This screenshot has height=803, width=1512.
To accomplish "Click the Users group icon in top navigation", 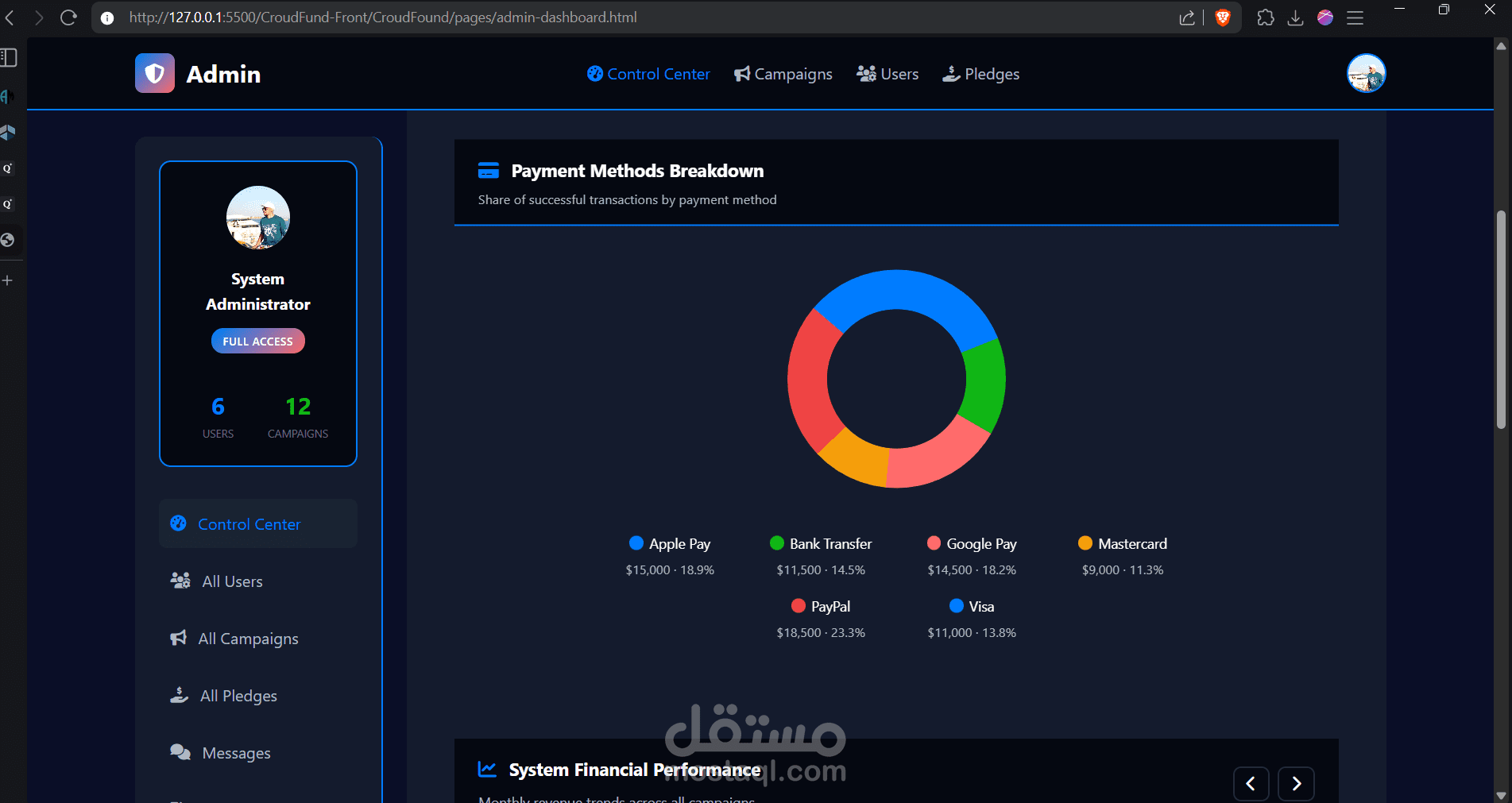I will (x=866, y=74).
